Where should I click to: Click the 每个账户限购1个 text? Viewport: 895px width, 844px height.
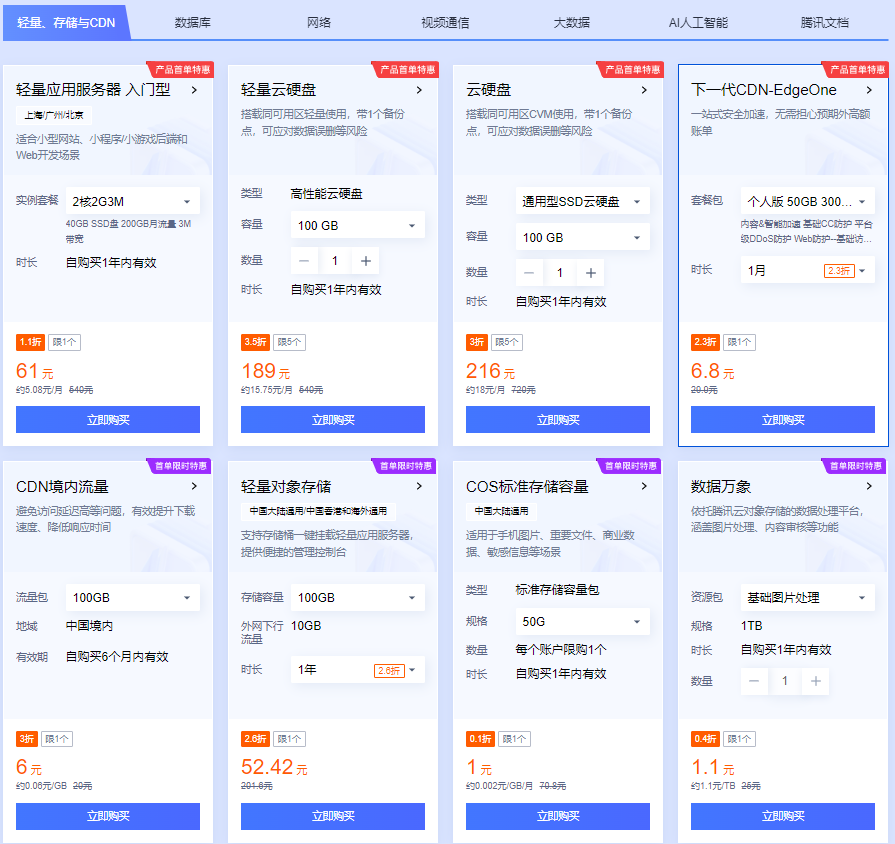click(x=561, y=649)
